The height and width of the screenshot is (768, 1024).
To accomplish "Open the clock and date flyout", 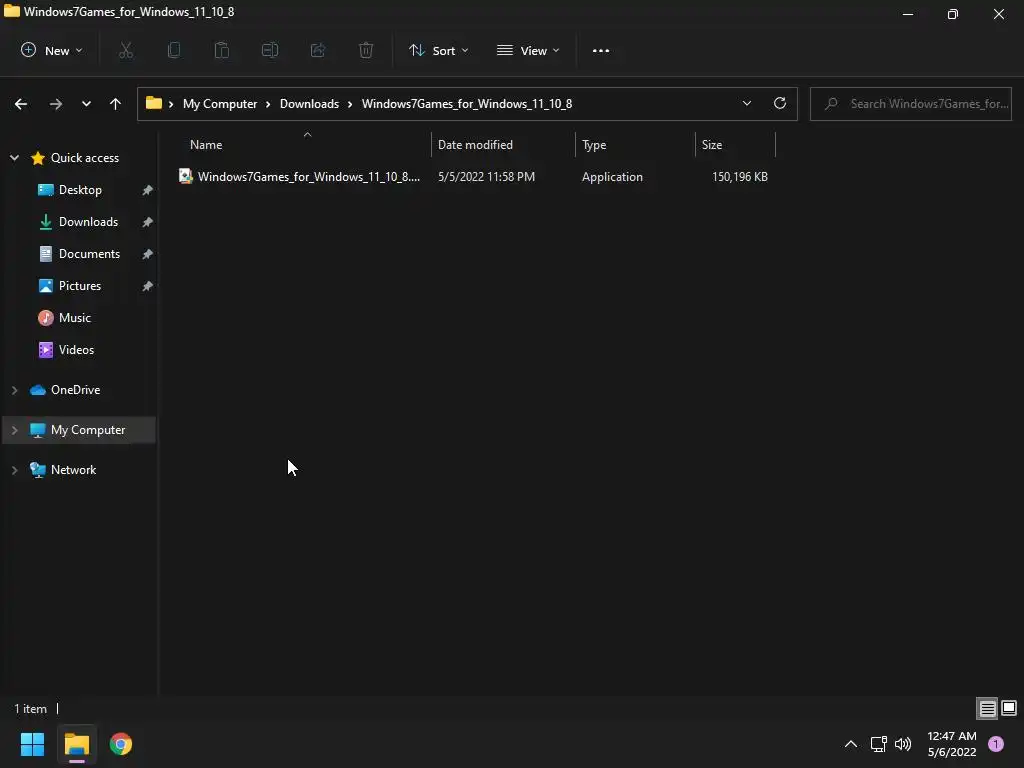I will point(952,744).
